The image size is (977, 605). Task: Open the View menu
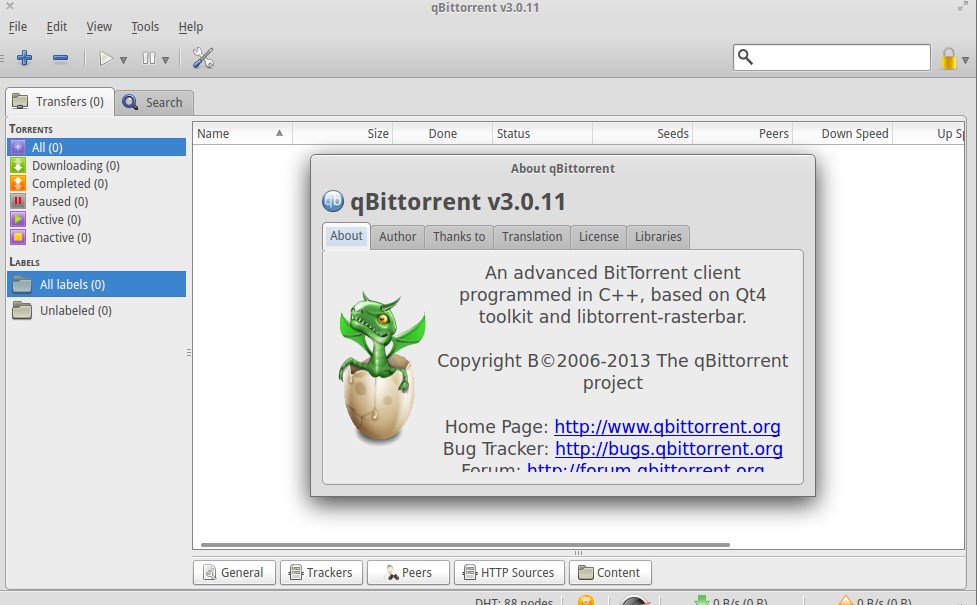tap(99, 27)
